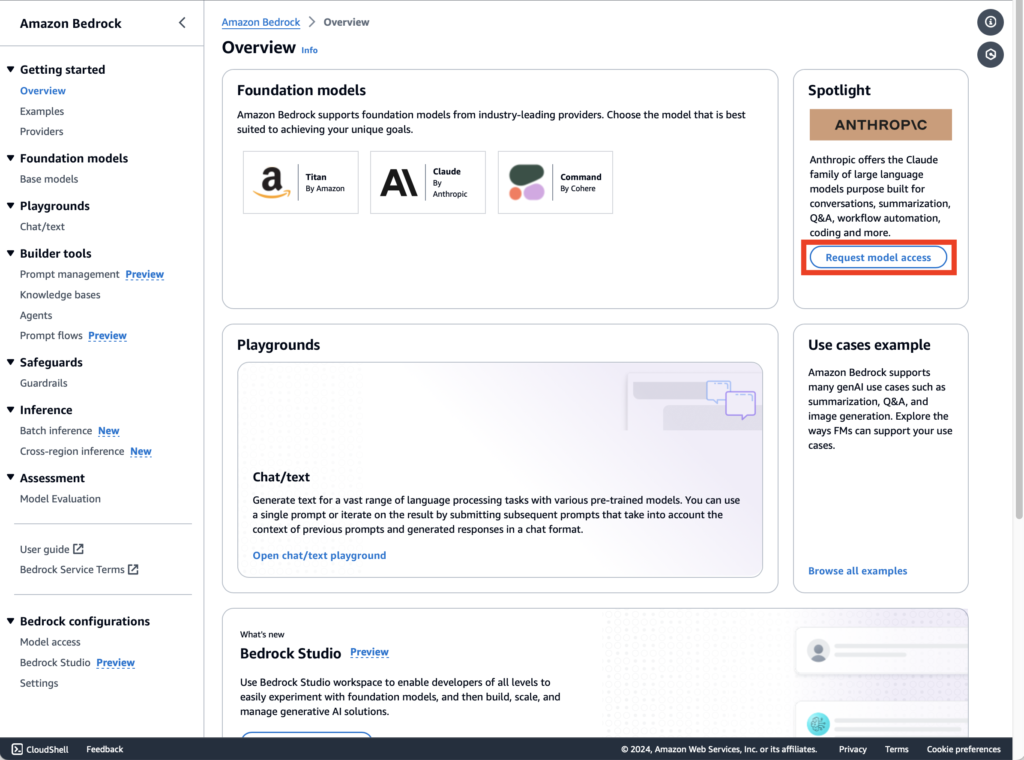Click the Amazon Bedrock breadcrumb link
This screenshot has height=760, width=1024.
click(261, 22)
